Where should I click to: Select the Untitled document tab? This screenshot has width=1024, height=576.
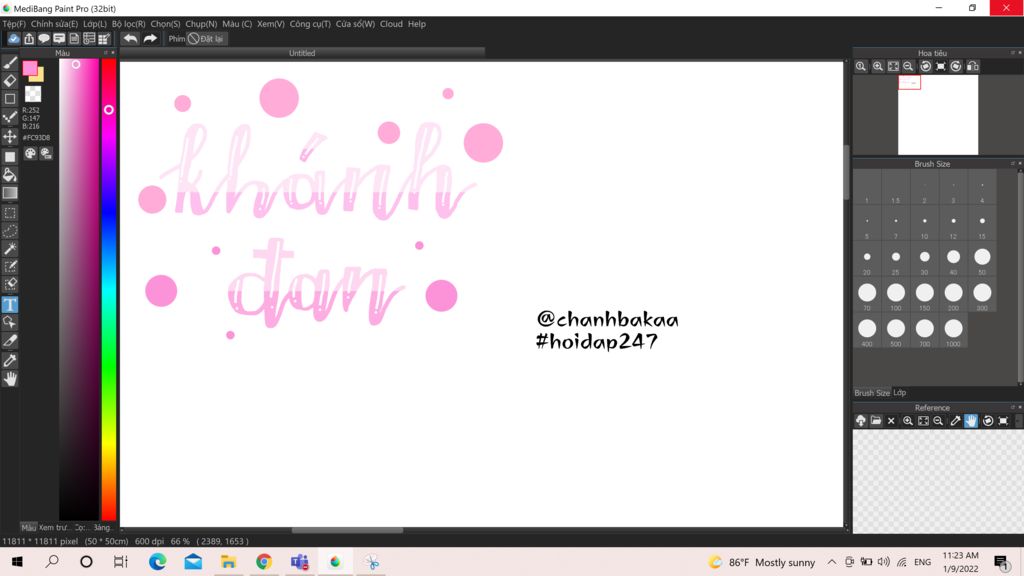[302, 53]
